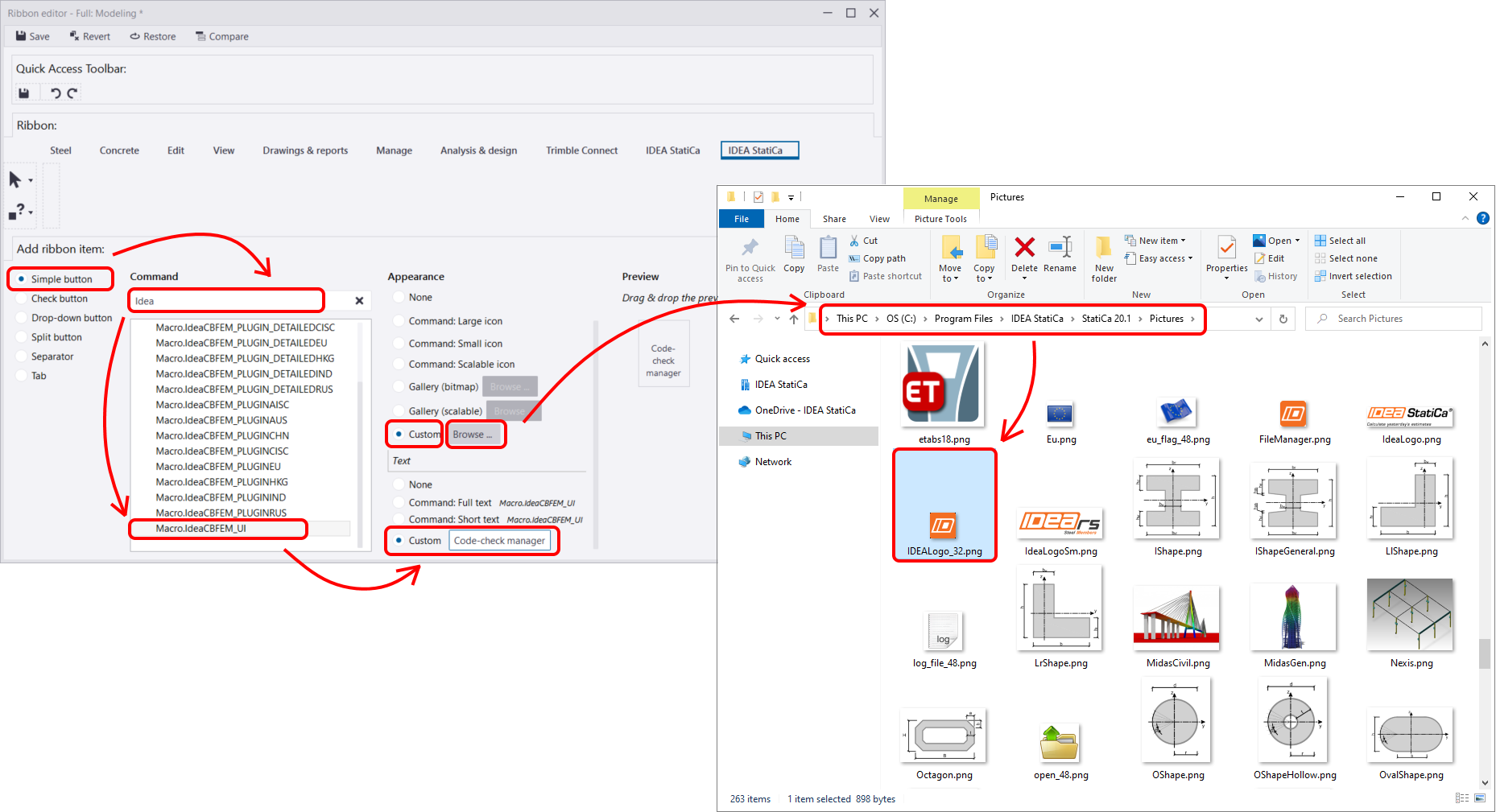Open the Explorer Open button dropdown
Screen dimensions: 1496x812
[1297, 241]
